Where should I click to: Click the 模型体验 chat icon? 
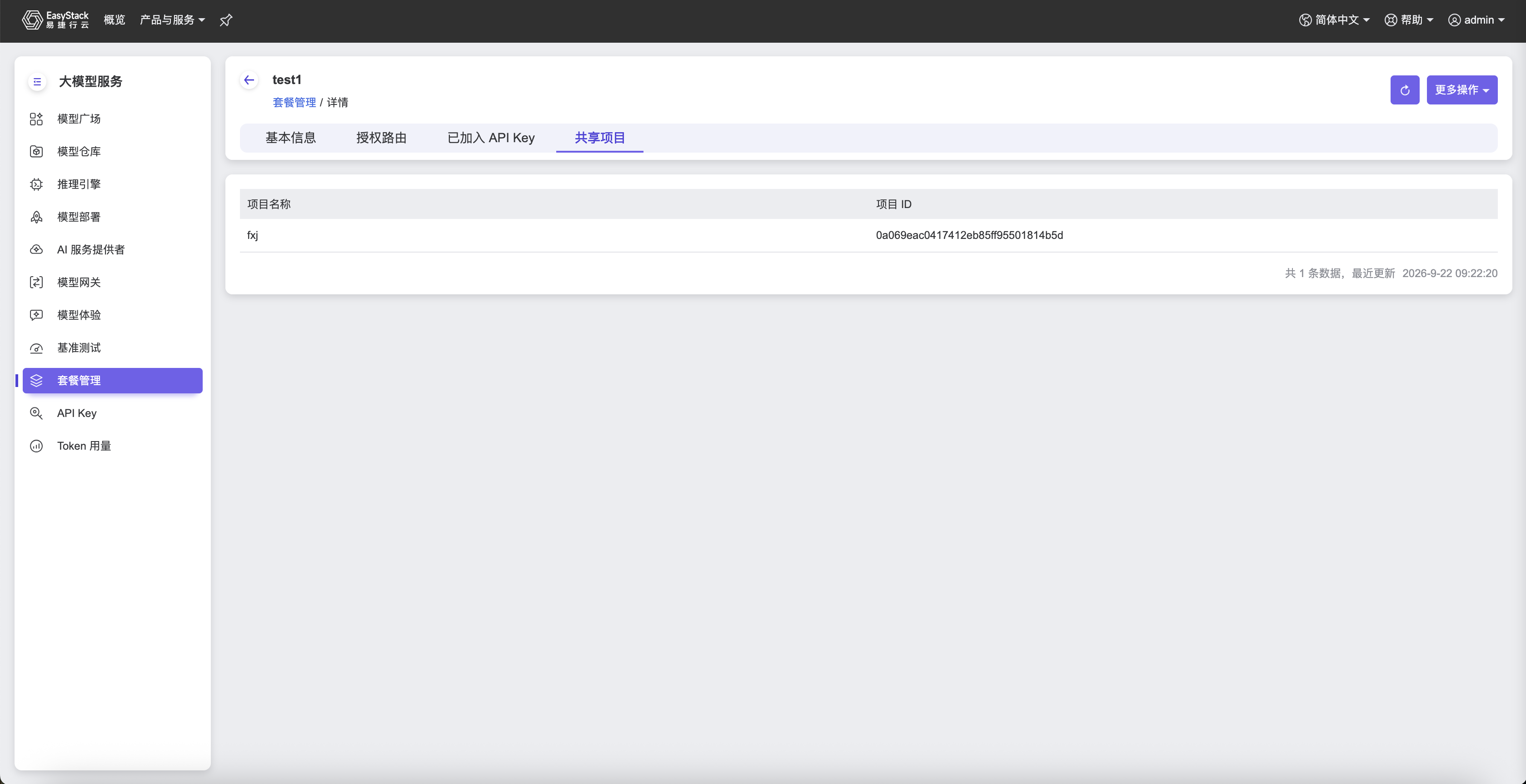[x=36, y=315]
